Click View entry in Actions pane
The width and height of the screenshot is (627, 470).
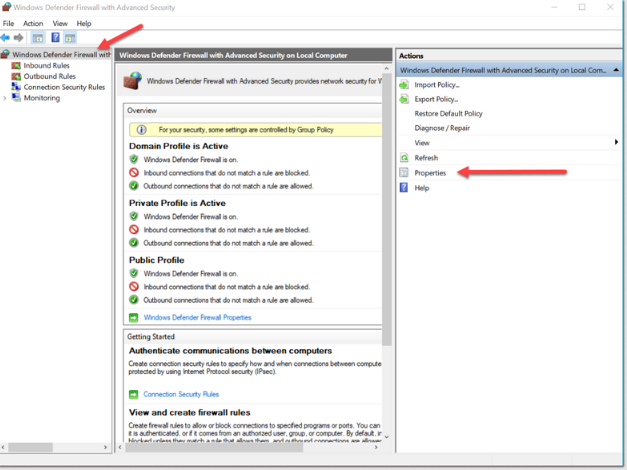coord(422,142)
